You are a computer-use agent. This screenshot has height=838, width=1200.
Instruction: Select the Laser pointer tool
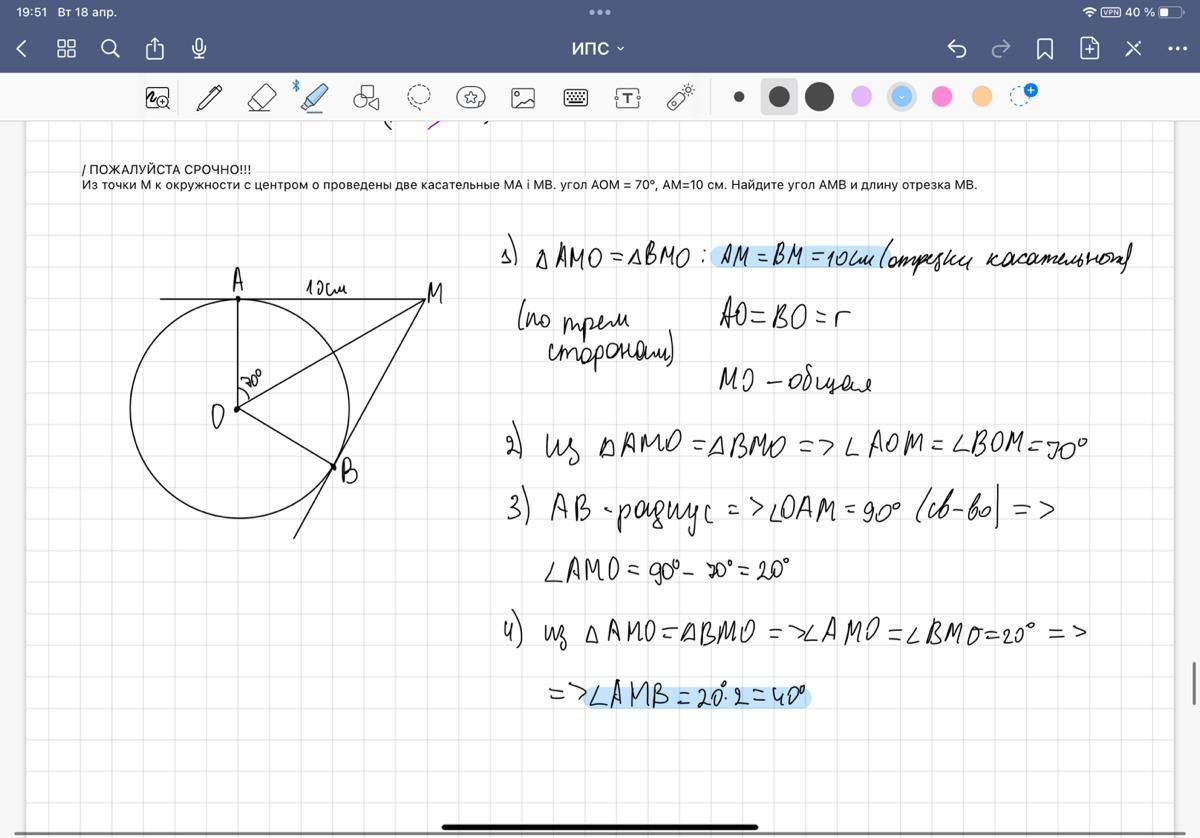681,97
